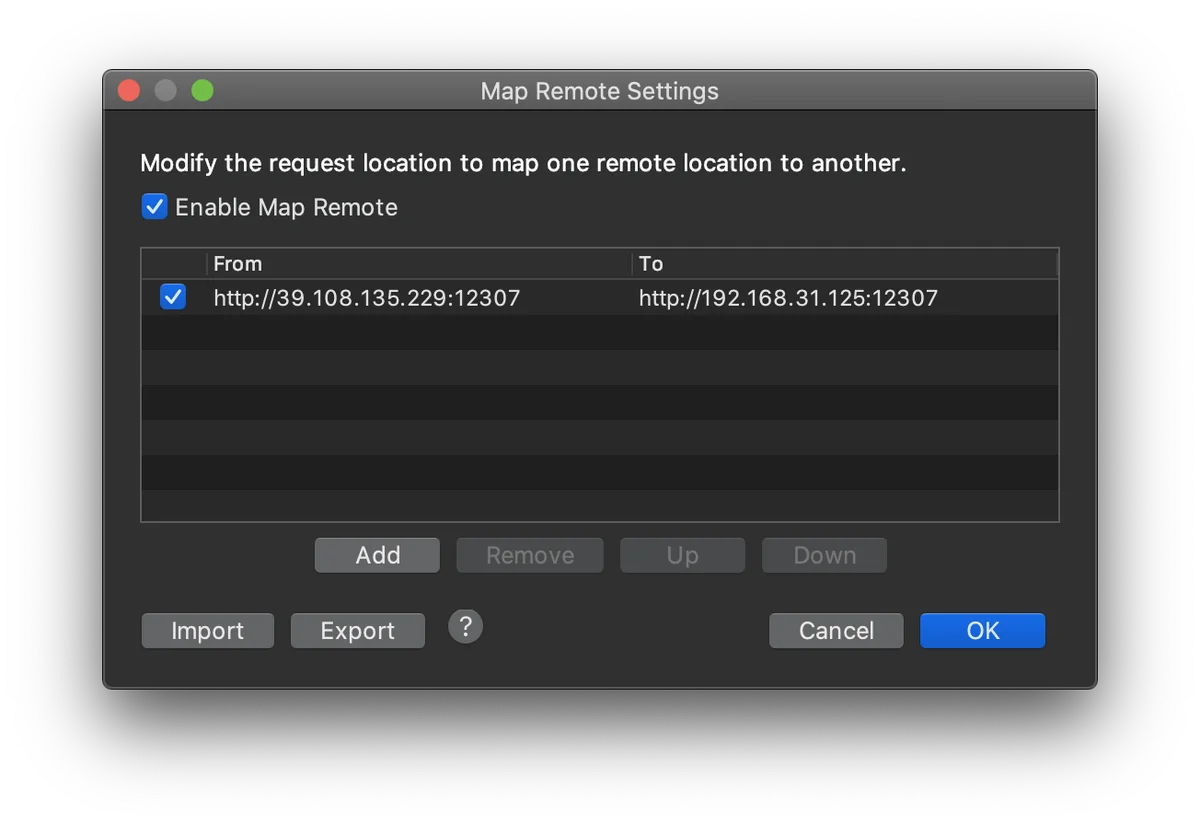Screen dimensions: 1200x825
Task: Select the http://192.168.31.125:12307 To entry
Action: pyautogui.click(x=788, y=298)
